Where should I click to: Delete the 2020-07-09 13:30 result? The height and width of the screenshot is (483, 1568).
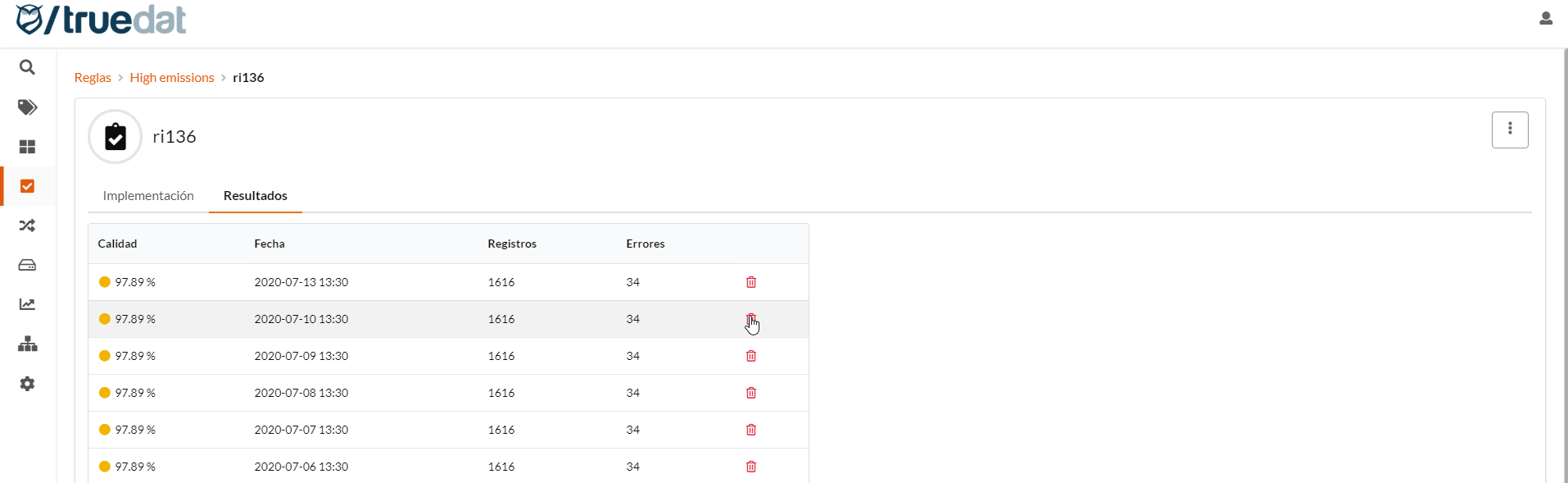[x=750, y=356]
